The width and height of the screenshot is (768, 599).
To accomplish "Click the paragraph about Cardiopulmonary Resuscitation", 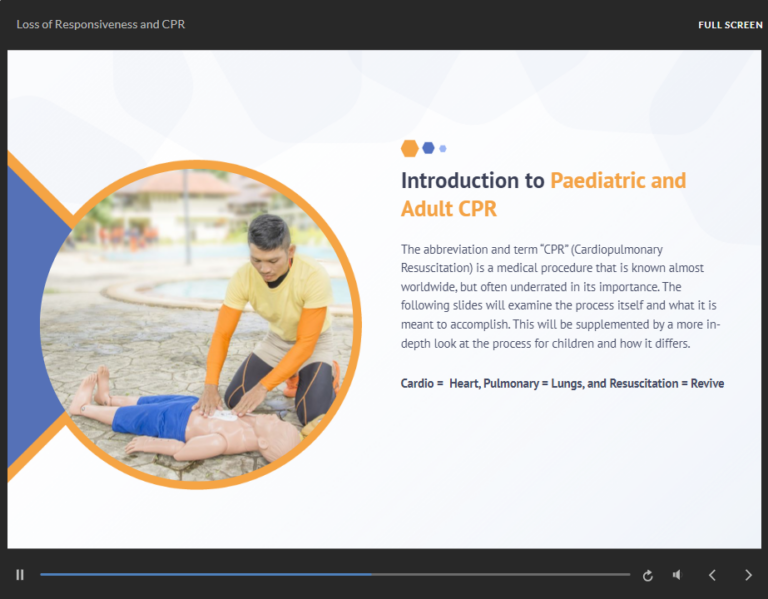I will (x=560, y=296).
